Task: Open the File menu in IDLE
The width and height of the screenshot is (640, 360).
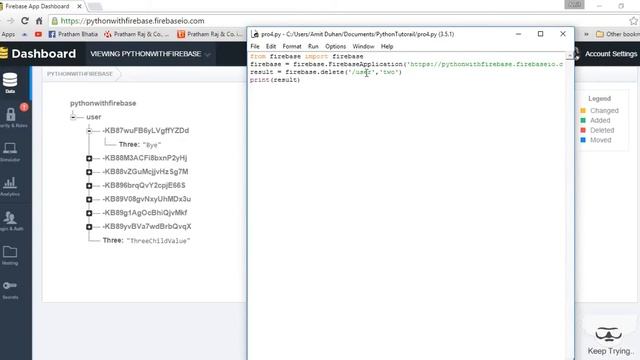Action: tap(255, 47)
